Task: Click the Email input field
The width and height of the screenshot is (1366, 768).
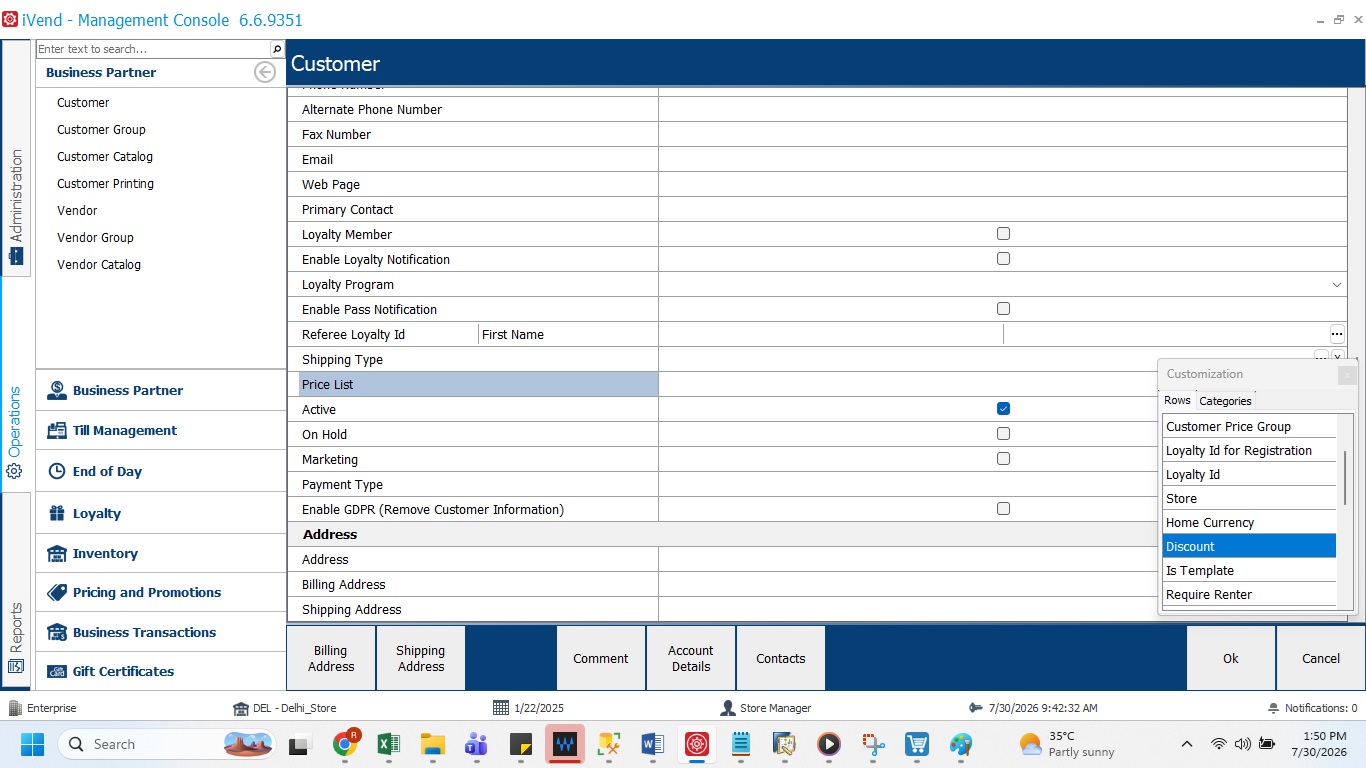Action: [x=1003, y=159]
